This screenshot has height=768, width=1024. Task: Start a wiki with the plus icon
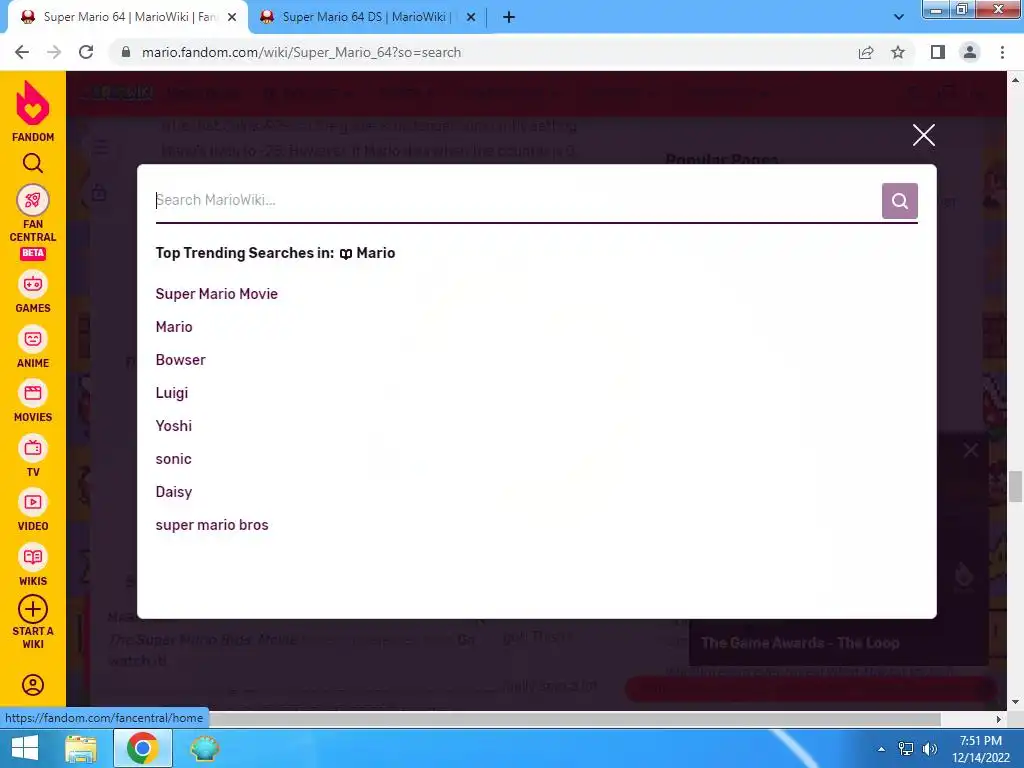click(33, 609)
